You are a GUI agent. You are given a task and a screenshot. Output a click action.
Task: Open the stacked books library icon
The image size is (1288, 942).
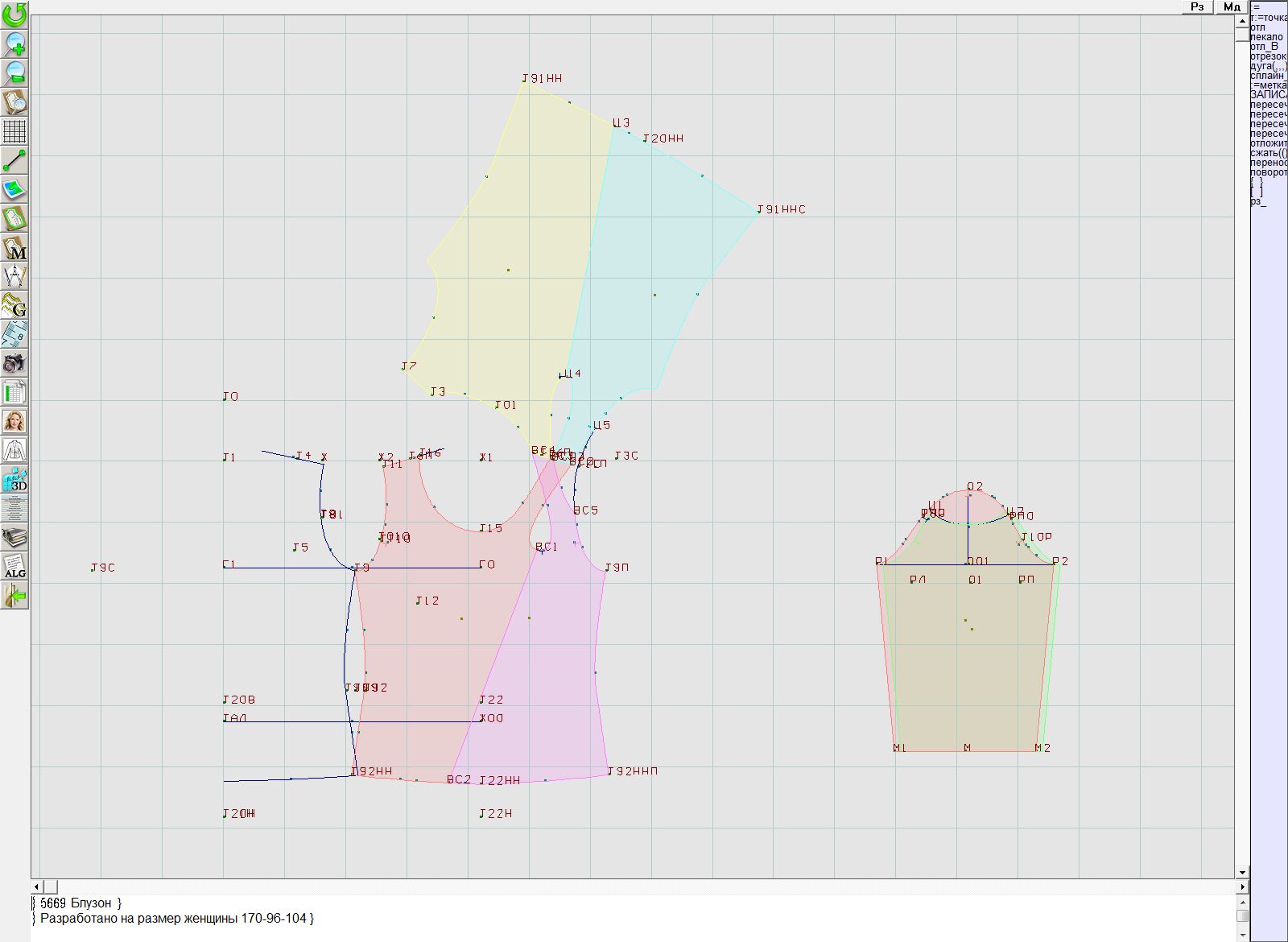[x=14, y=537]
